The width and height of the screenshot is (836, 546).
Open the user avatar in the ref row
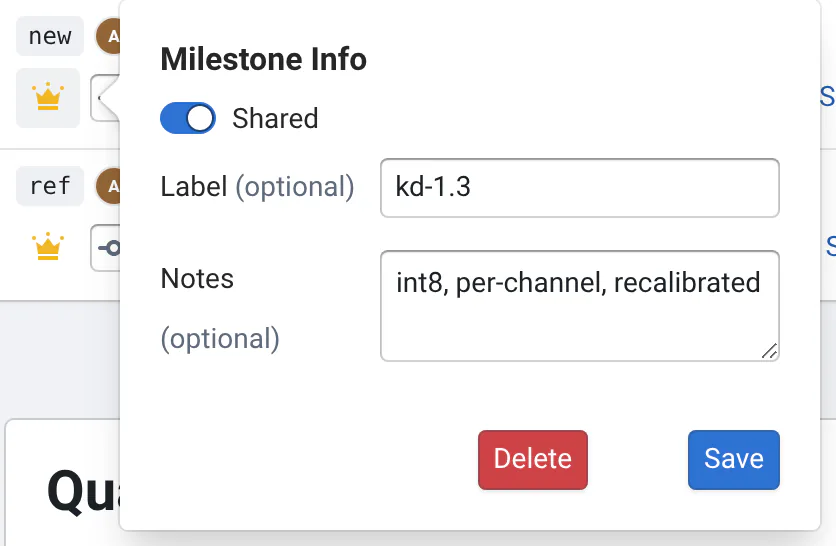[108, 186]
